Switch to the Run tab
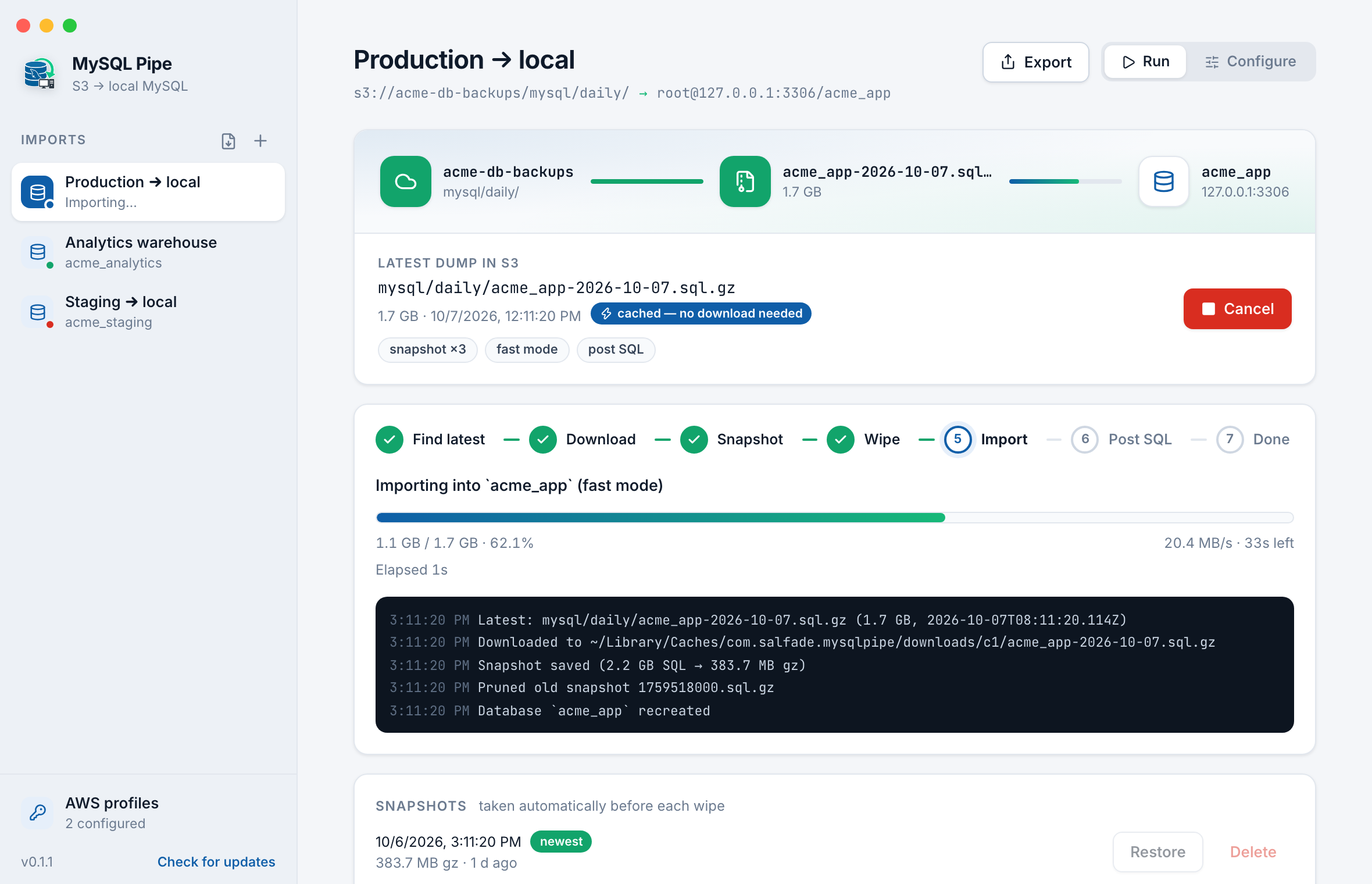This screenshot has width=1372, height=884. tap(1145, 62)
